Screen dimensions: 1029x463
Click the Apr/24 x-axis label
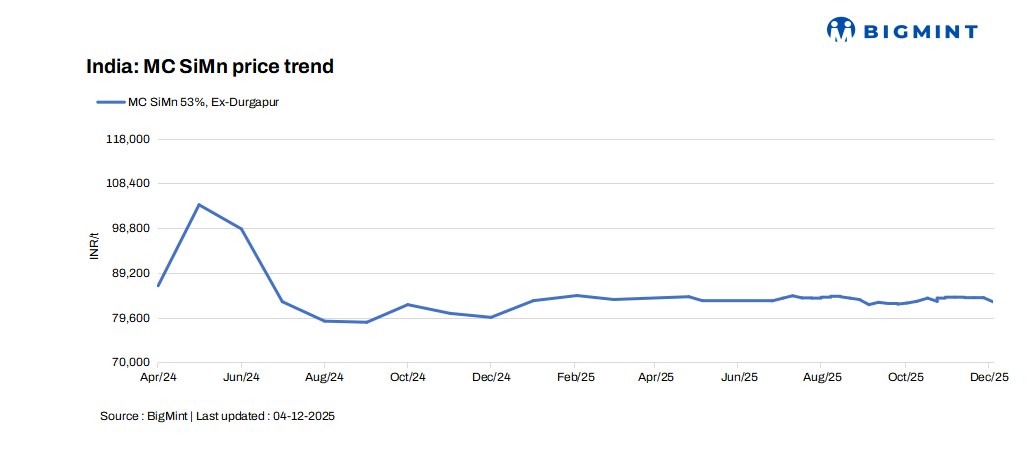click(x=158, y=377)
